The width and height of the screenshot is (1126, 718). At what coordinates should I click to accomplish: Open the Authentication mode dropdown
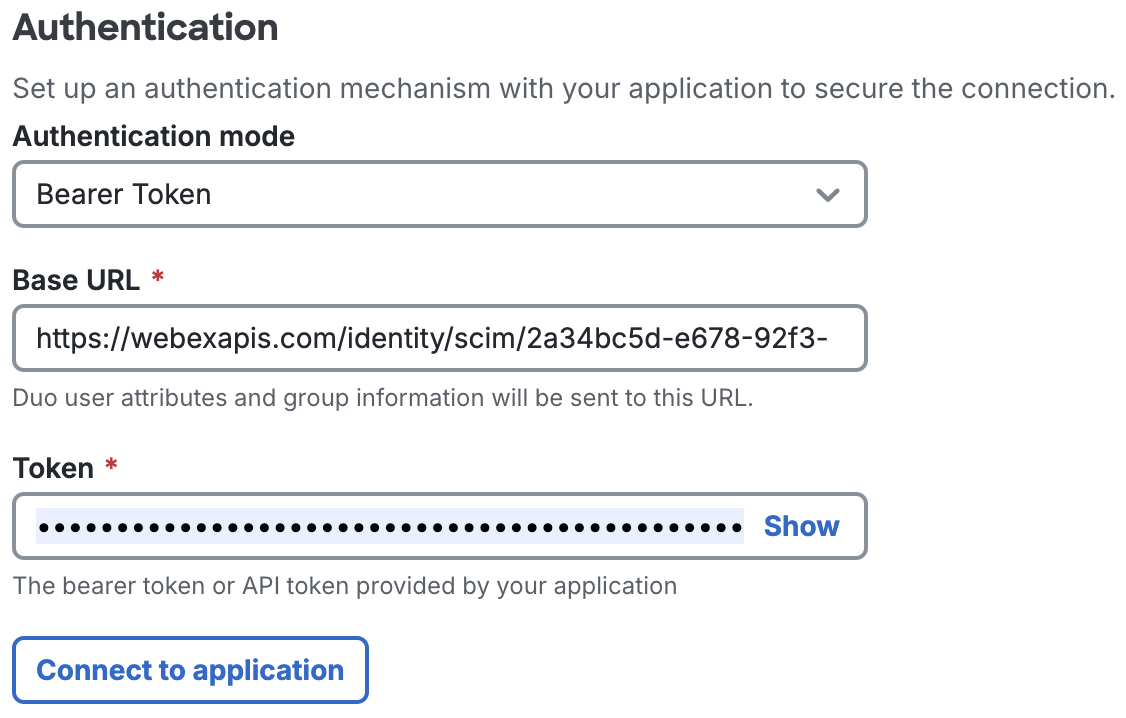click(439, 194)
